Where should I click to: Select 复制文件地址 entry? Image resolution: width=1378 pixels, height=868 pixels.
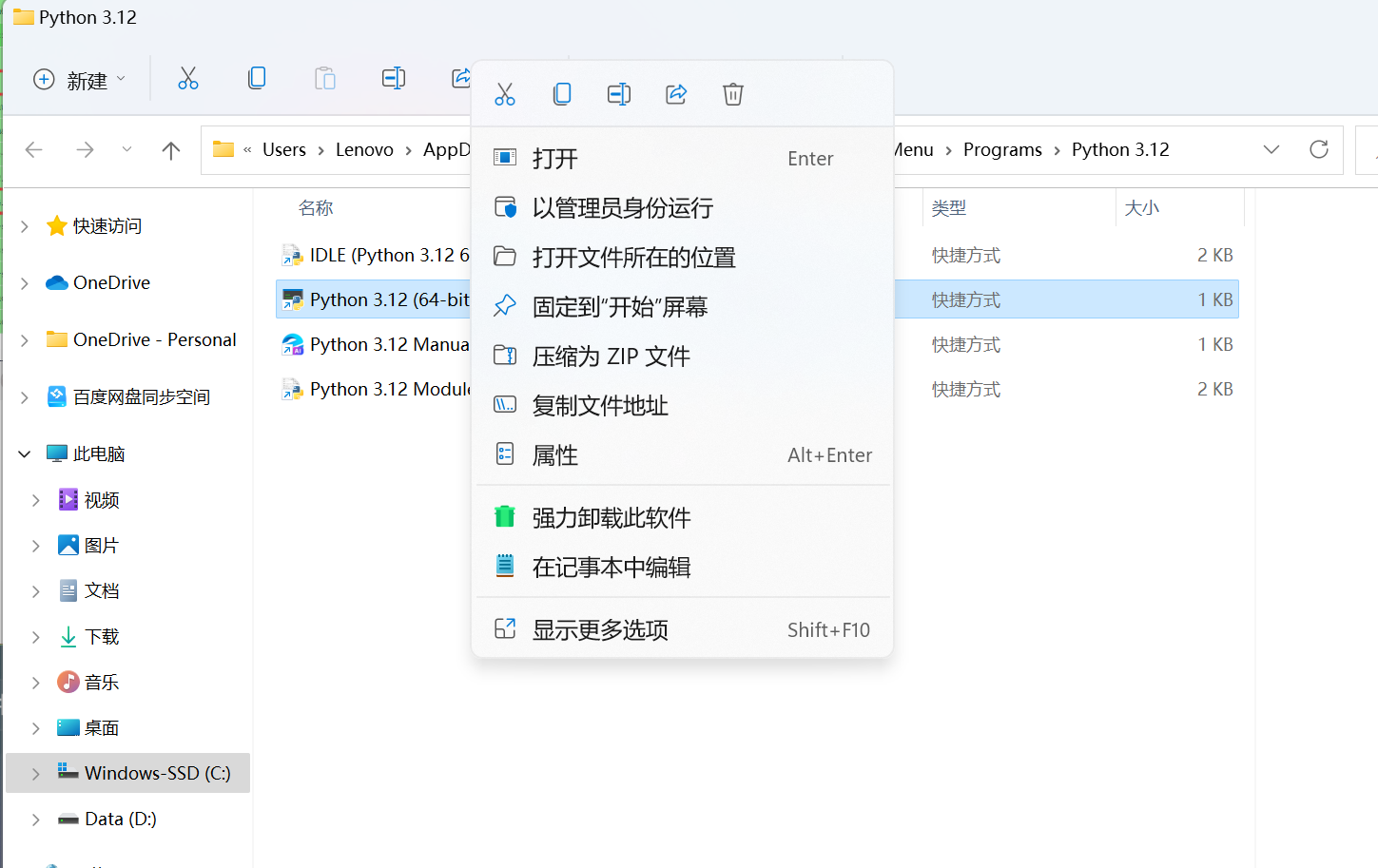coord(682,406)
